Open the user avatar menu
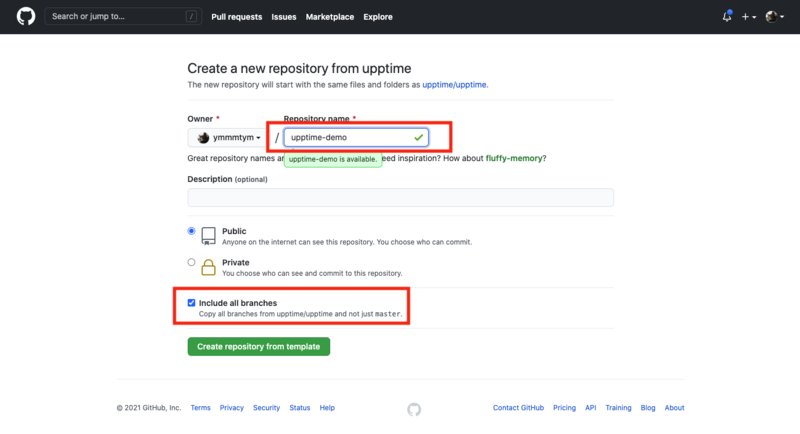The width and height of the screenshot is (800, 434). 774,17
